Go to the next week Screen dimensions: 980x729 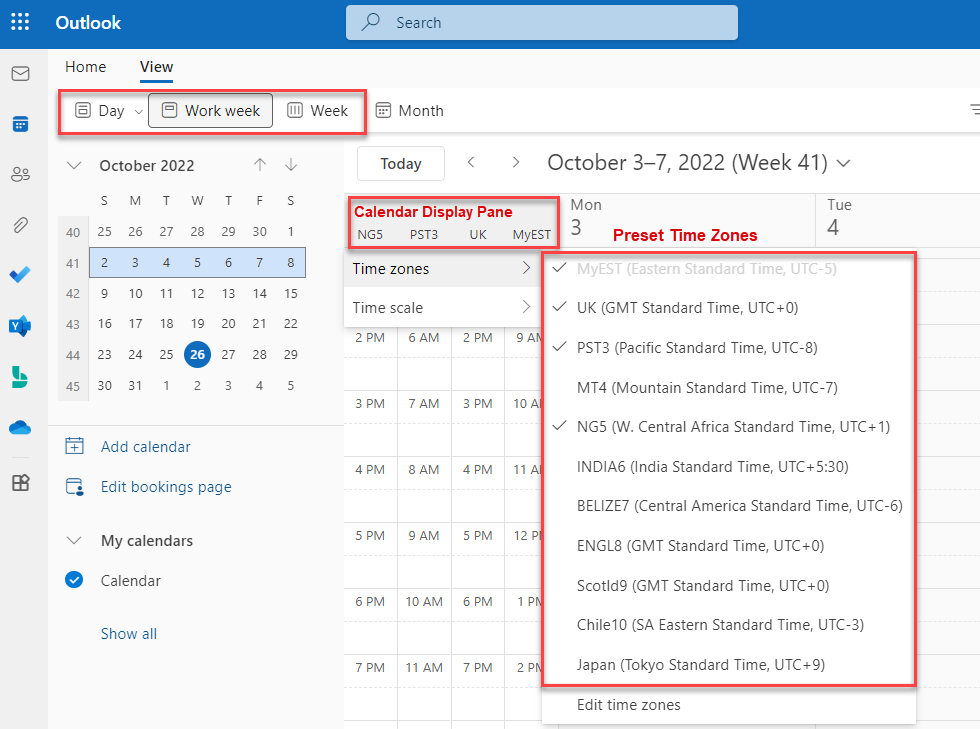point(516,163)
